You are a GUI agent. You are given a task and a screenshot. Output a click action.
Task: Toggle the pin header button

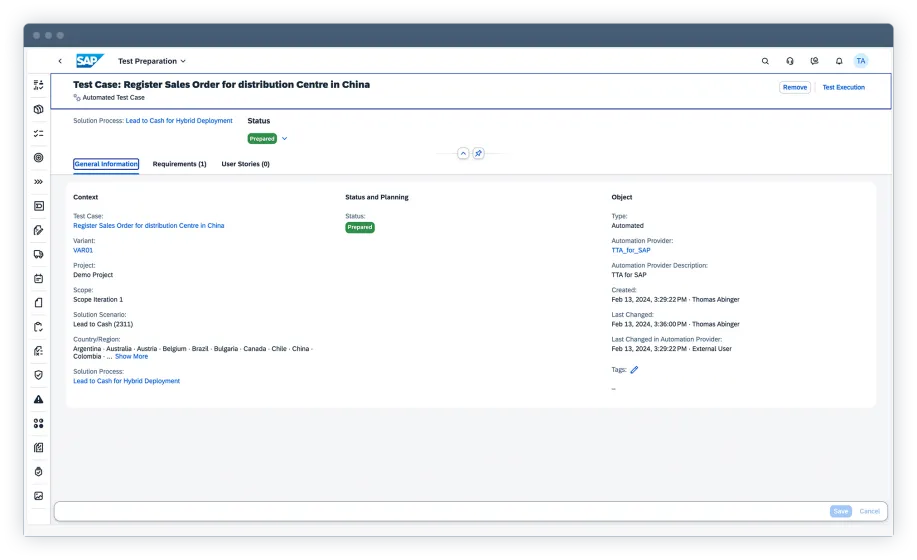tap(478, 153)
